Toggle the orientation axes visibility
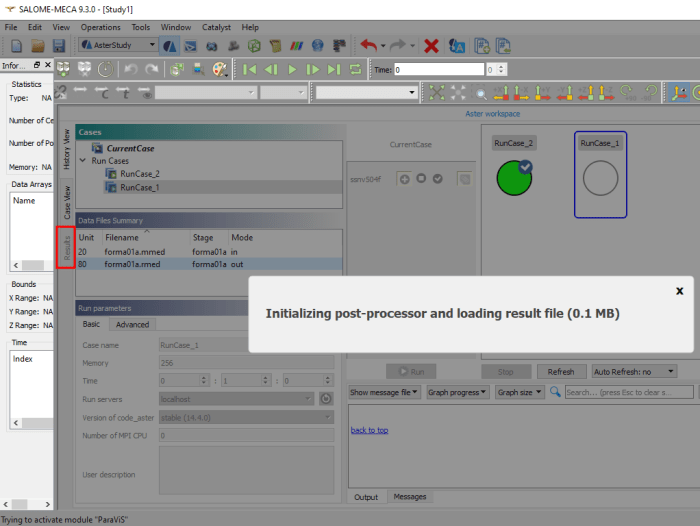This screenshot has width=700, height=526. pyautogui.click(x=679, y=93)
